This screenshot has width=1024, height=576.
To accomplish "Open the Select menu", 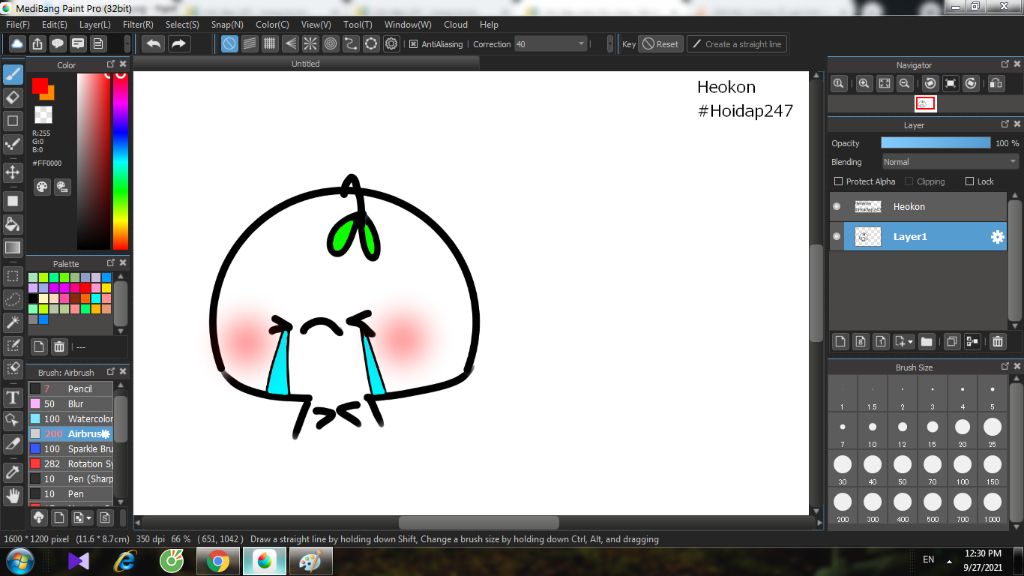I will coord(182,25).
